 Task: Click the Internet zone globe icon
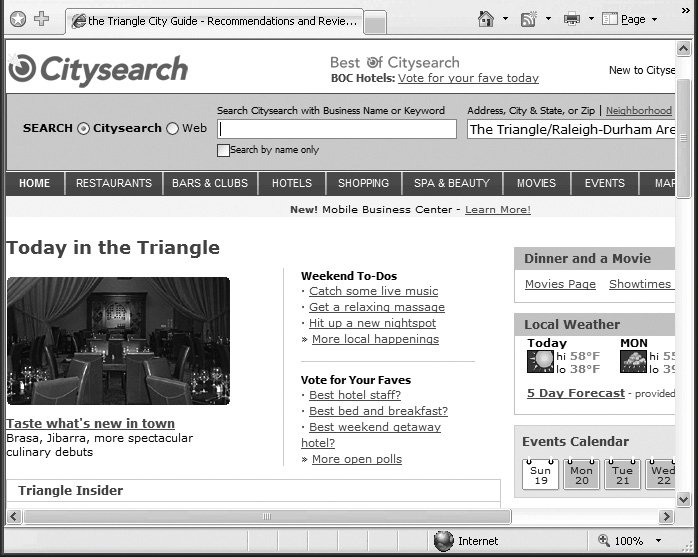444,541
